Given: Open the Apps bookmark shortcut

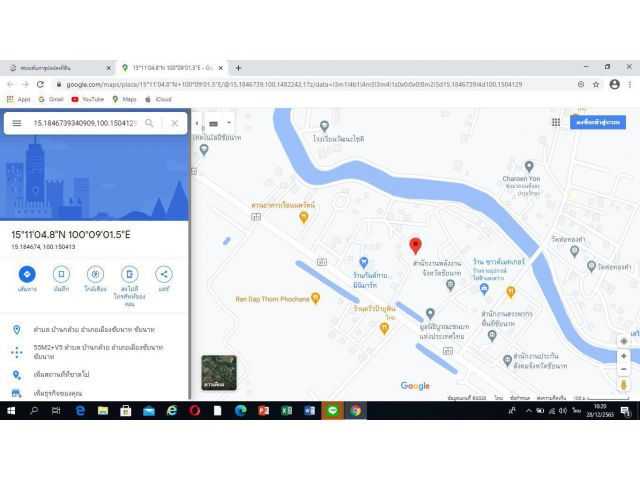Looking at the screenshot, I should pos(18,99).
